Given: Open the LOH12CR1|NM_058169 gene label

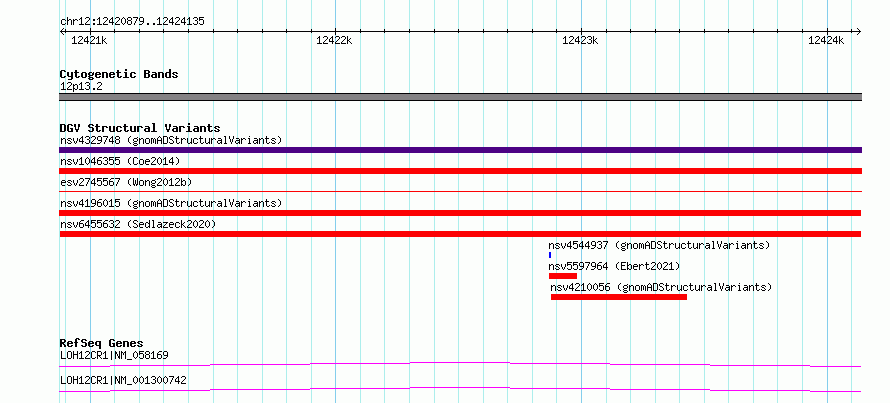Looking at the screenshot, I should (x=114, y=356).
